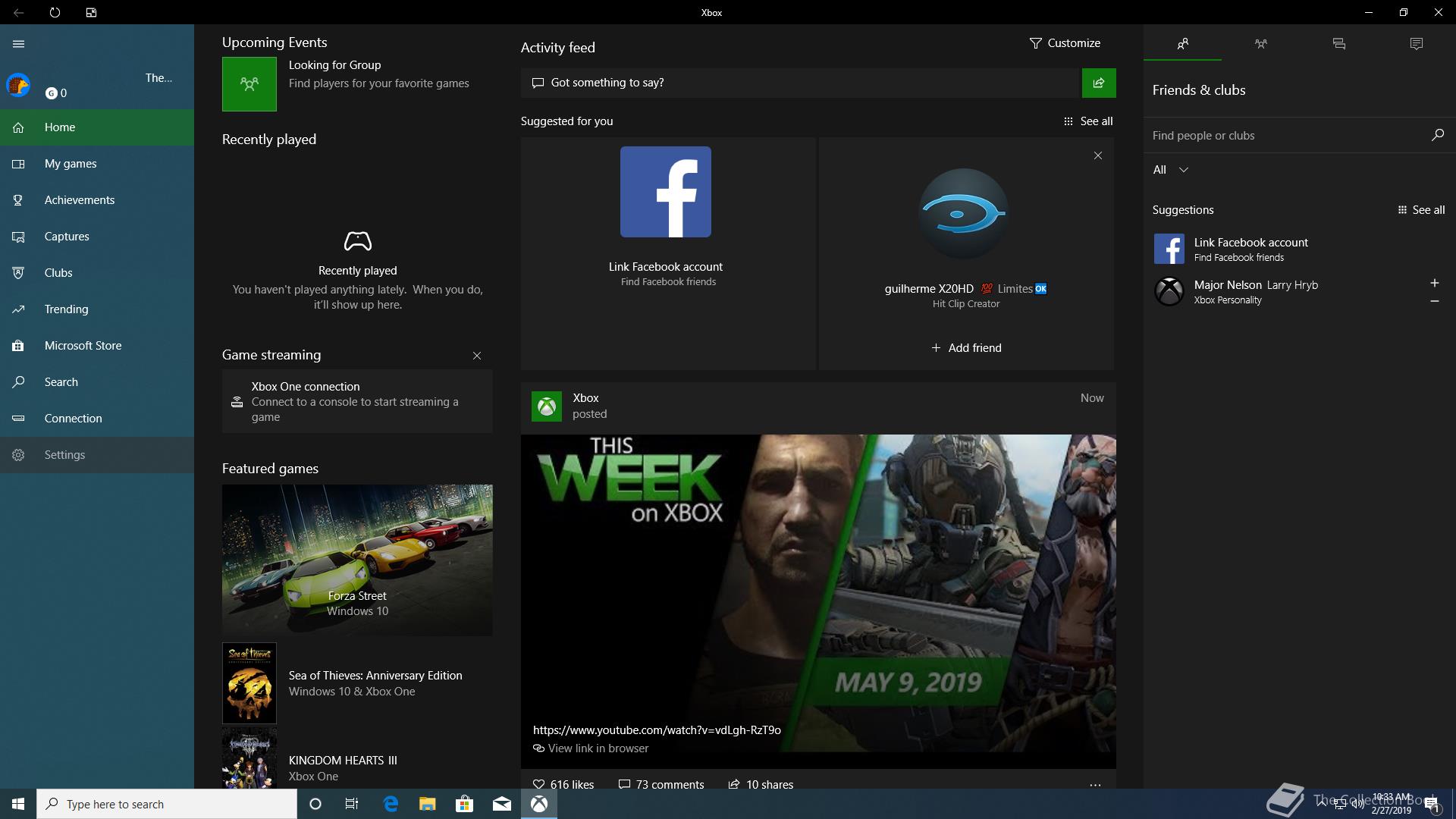Click Customize activity feed filter
Viewport: 1456px width, 819px height.
point(1065,43)
